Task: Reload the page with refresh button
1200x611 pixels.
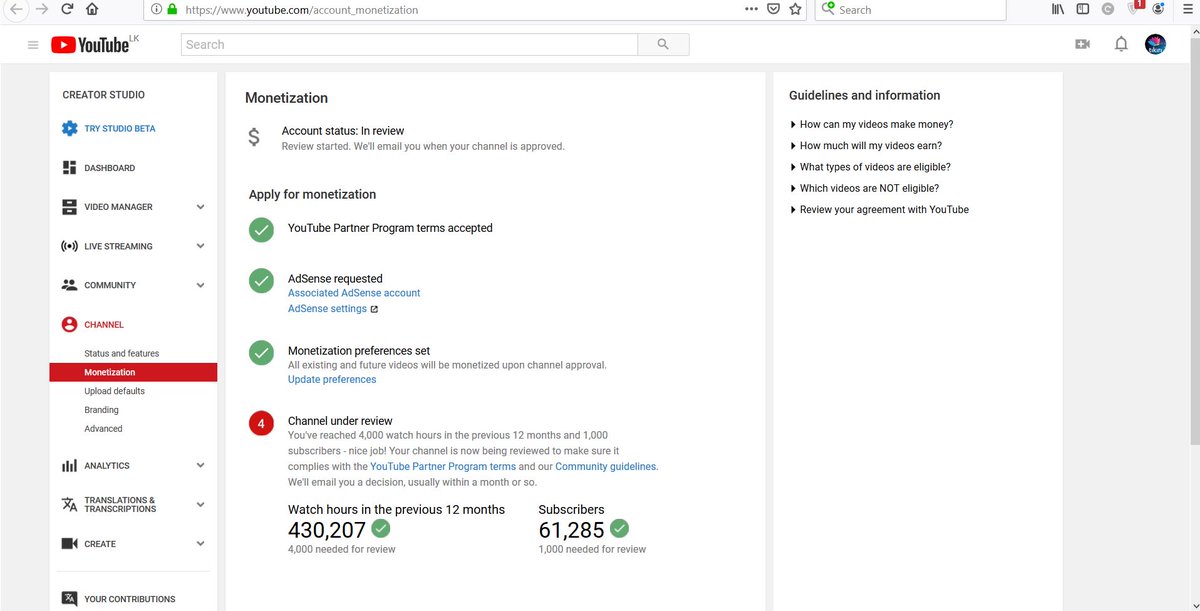Action: tap(66, 9)
